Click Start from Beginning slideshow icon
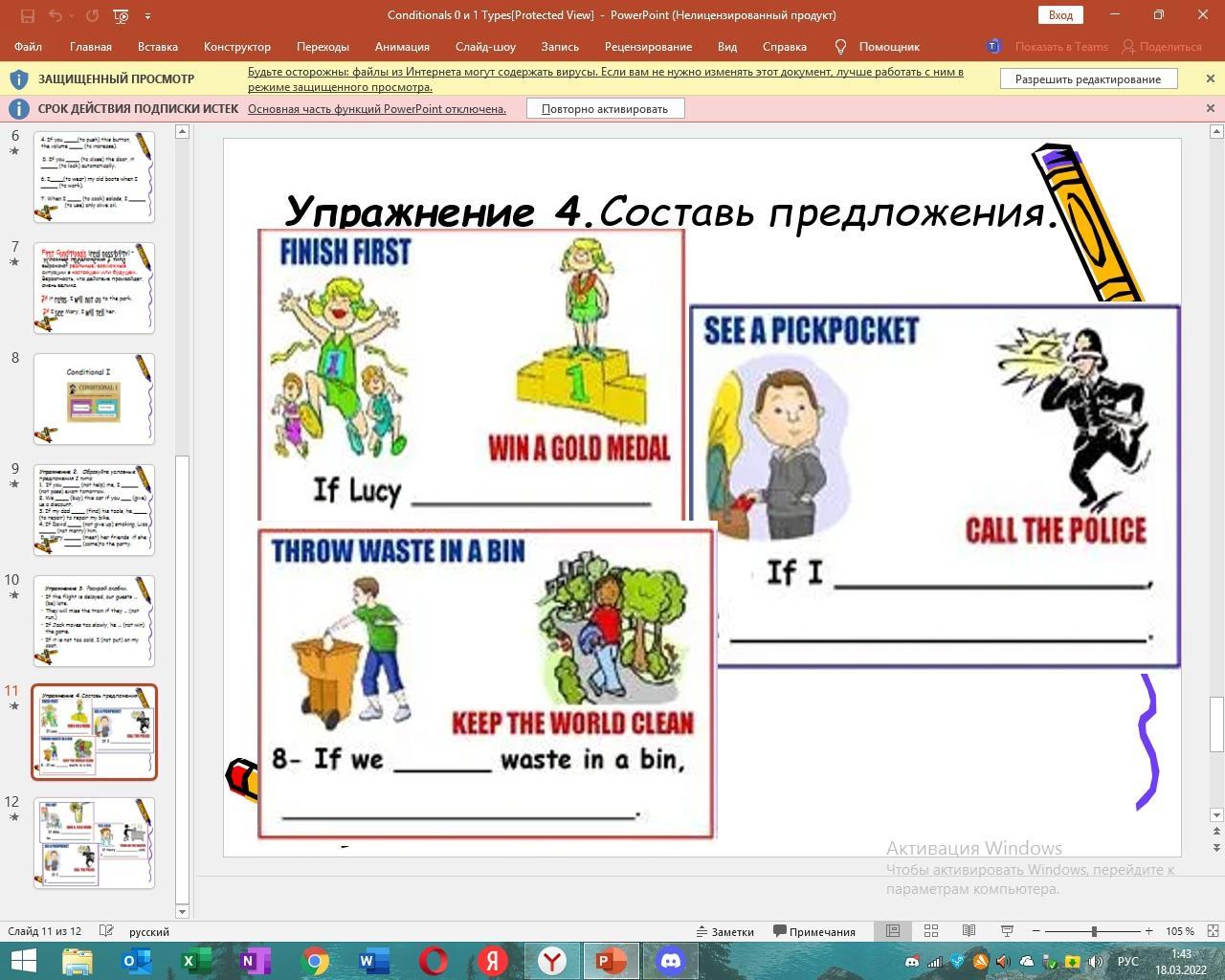 click(121, 15)
